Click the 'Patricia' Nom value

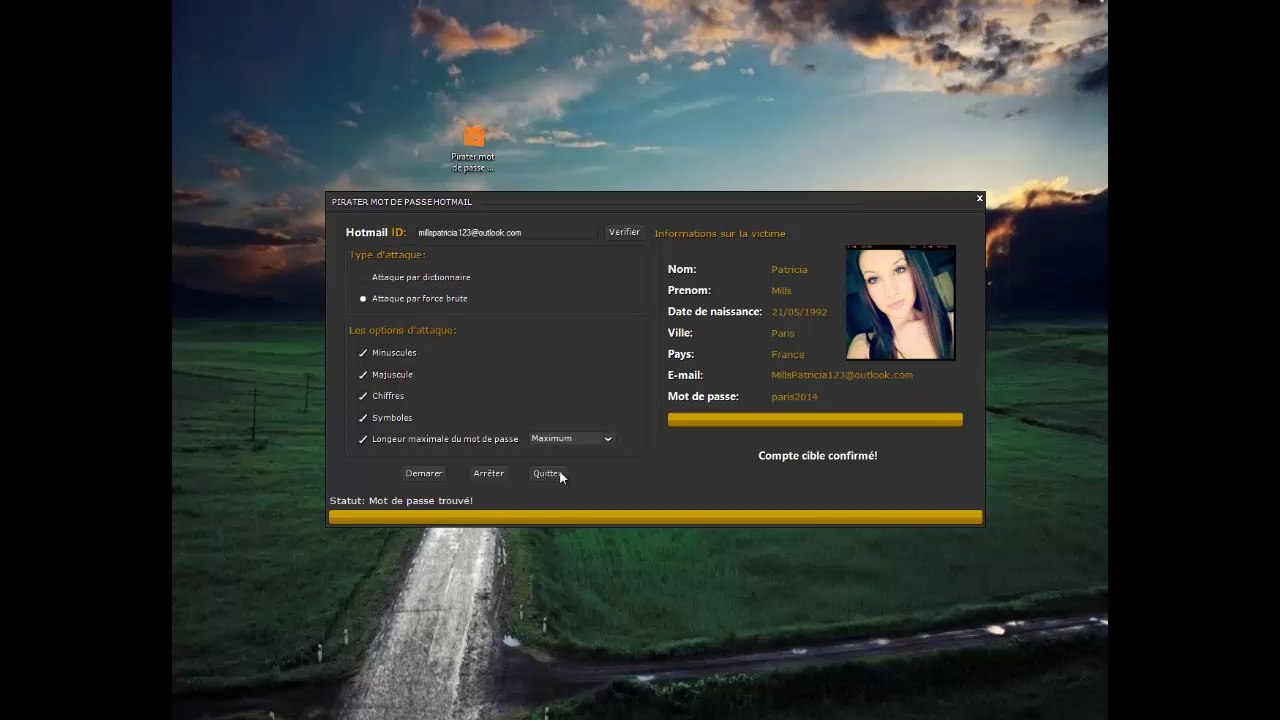790,270
